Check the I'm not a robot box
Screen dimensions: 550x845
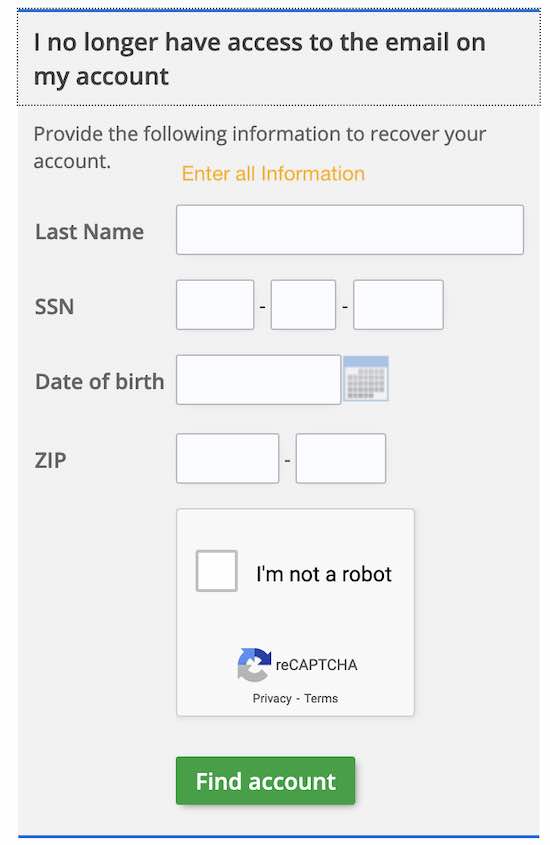click(217, 571)
